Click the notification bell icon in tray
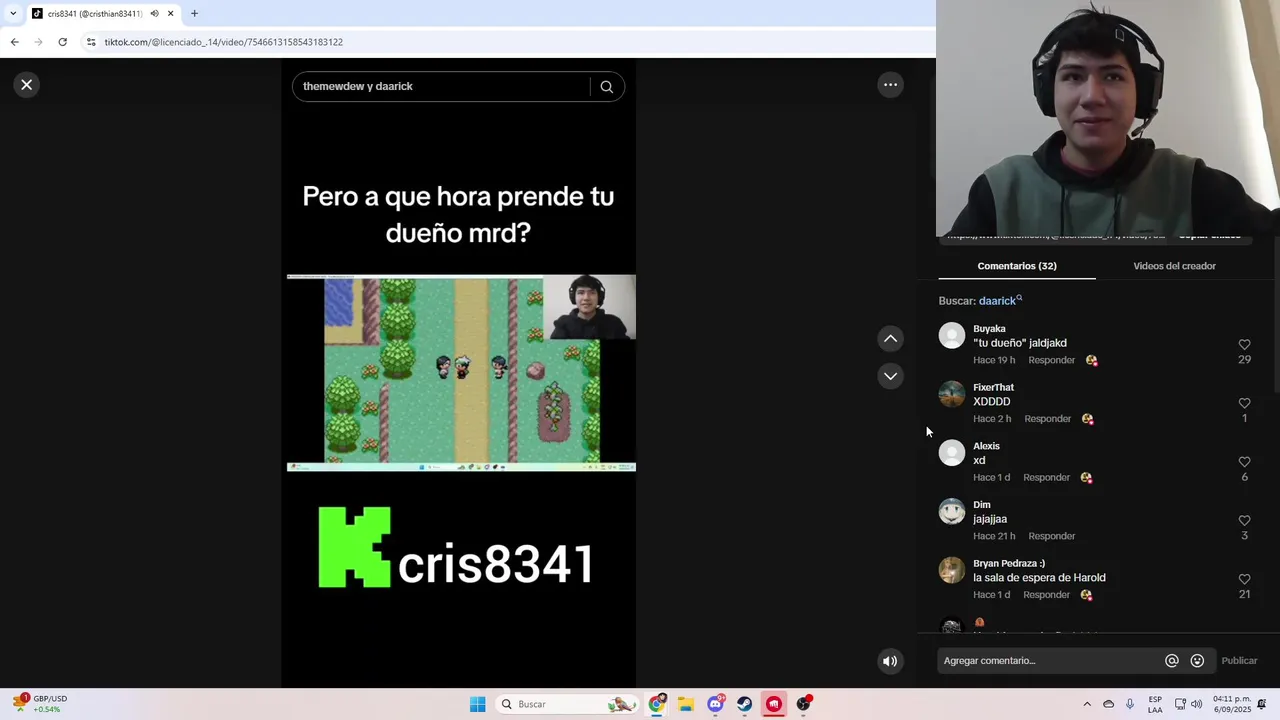Image resolution: width=1280 pixels, height=720 pixels. (x=1262, y=704)
